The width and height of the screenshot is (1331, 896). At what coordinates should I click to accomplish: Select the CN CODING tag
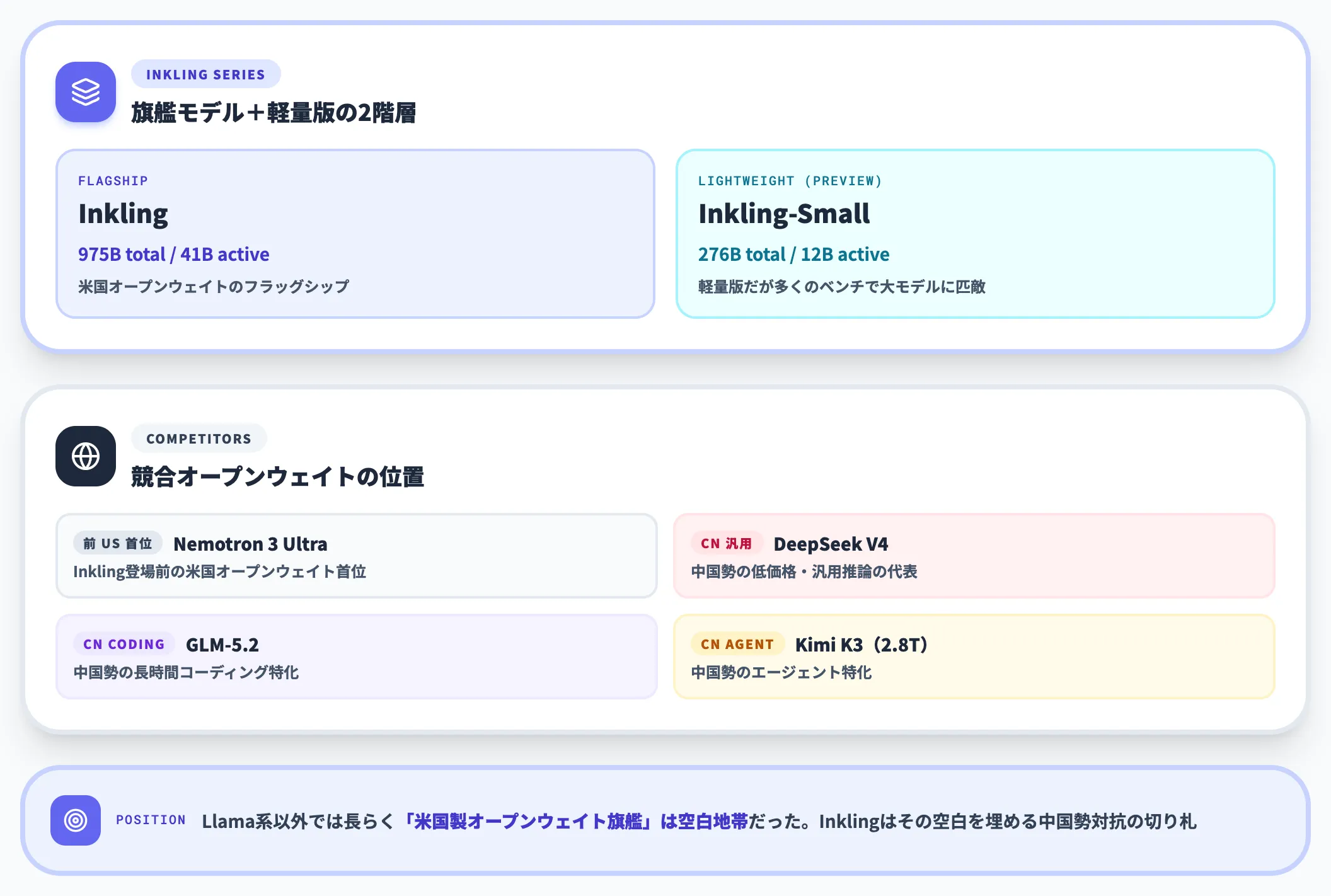(124, 644)
